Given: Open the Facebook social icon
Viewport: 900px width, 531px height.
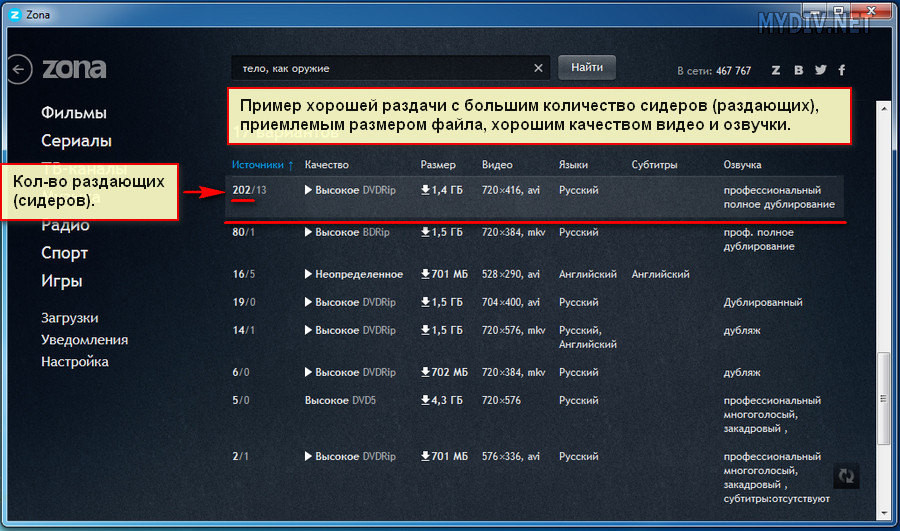Looking at the screenshot, I should [841, 70].
